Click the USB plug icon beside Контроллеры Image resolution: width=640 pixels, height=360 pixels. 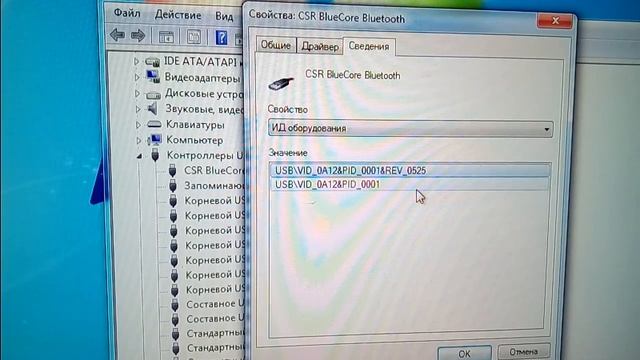pyautogui.click(x=155, y=155)
